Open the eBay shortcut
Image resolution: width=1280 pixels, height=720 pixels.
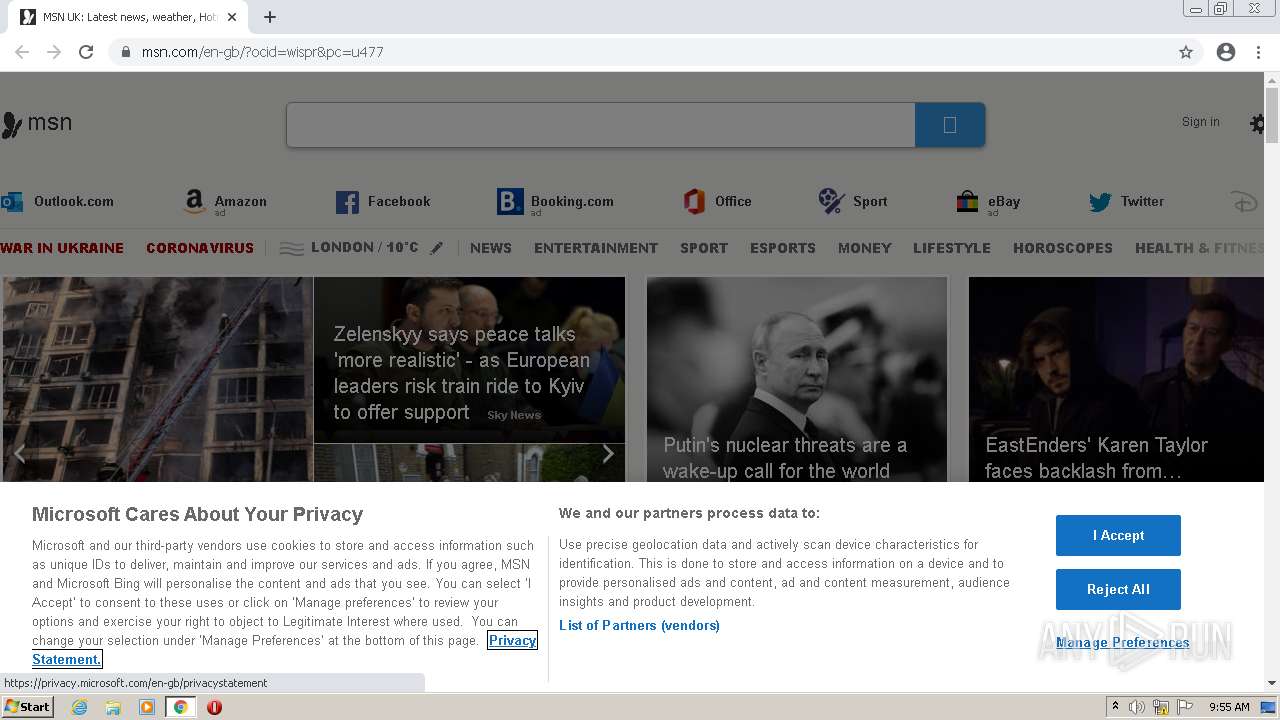(x=988, y=202)
